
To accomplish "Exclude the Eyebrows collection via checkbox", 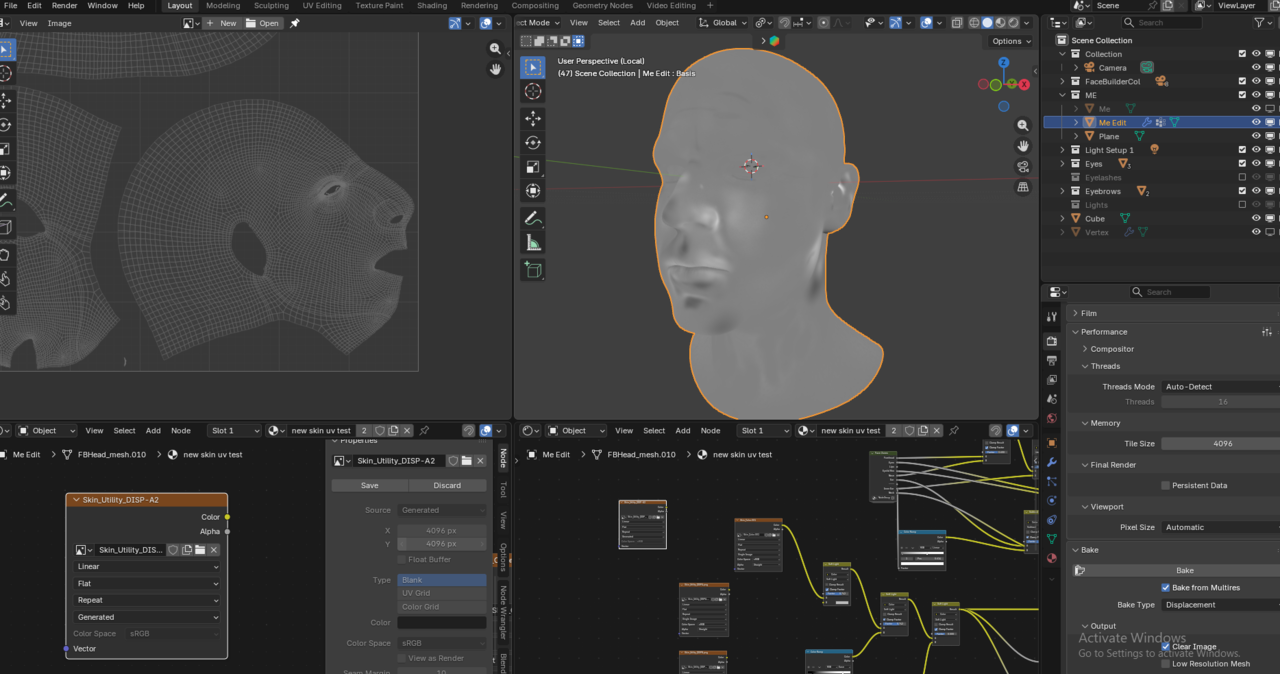I will click(1243, 191).
